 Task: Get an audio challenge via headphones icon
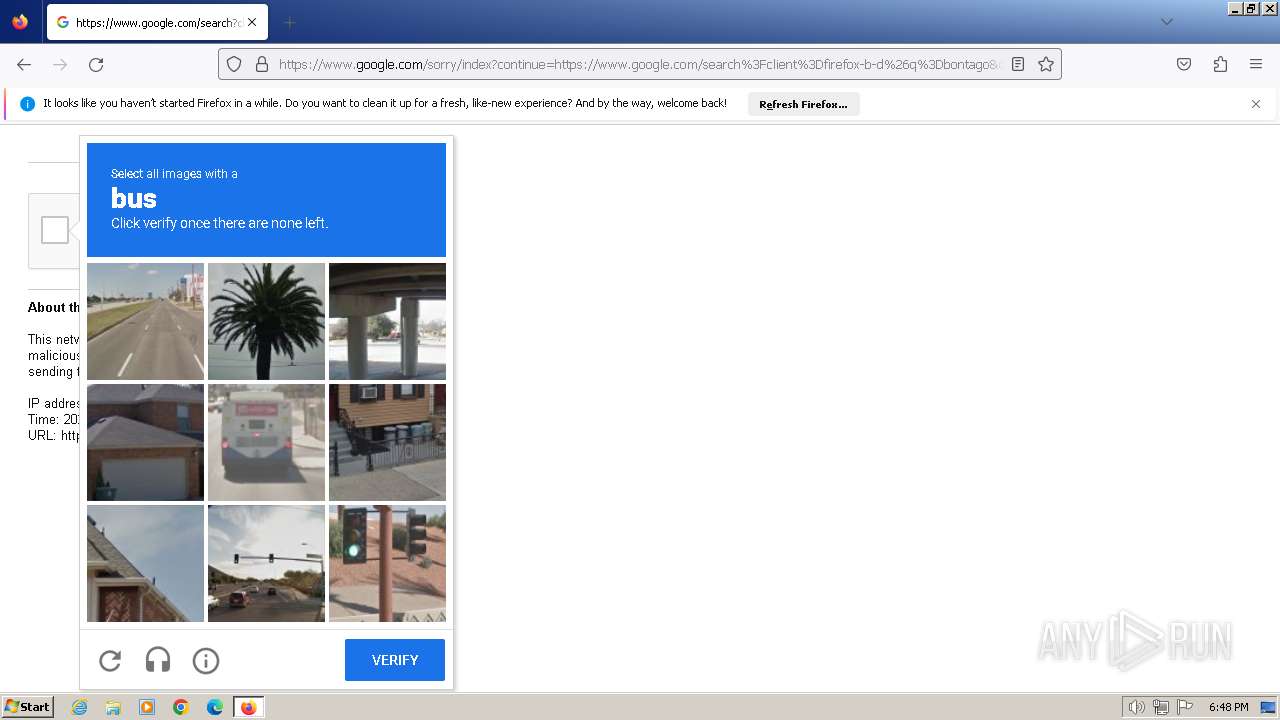(x=158, y=660)
